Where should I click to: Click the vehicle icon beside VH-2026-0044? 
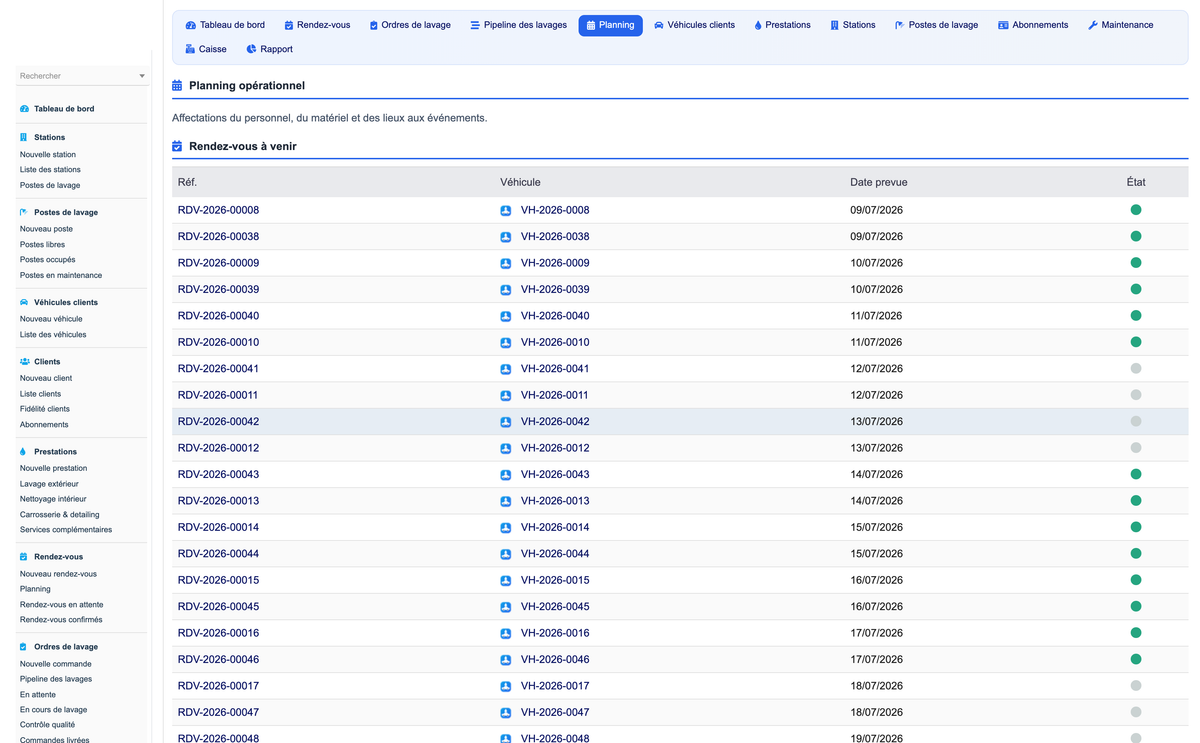pos(506,554)
